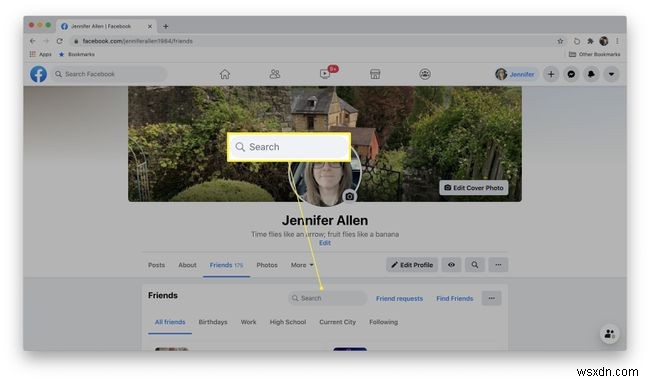
Task: Select the High School filter tab
Action: point(288,322)
